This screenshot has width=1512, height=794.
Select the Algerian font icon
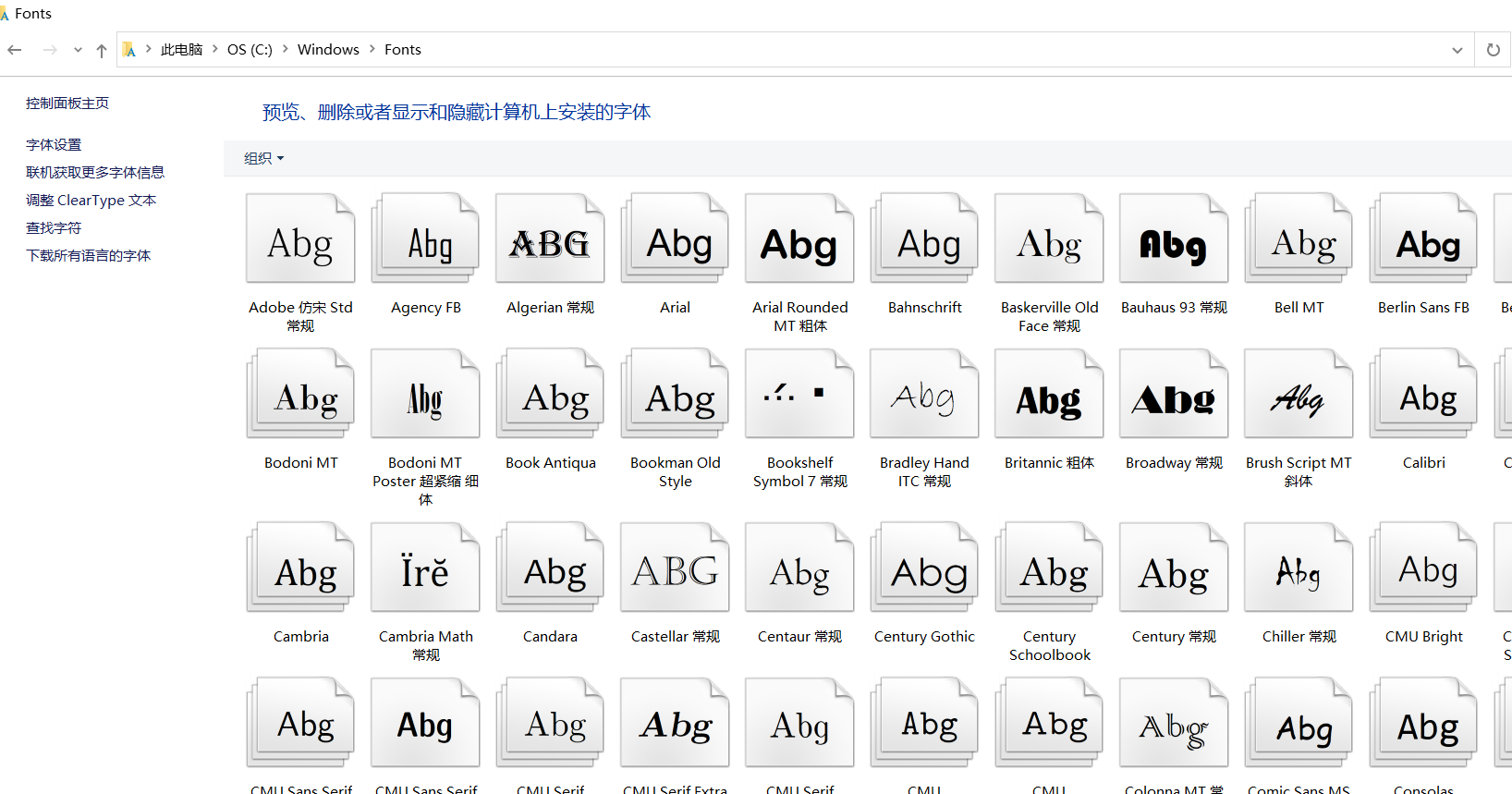coord(550,238)
